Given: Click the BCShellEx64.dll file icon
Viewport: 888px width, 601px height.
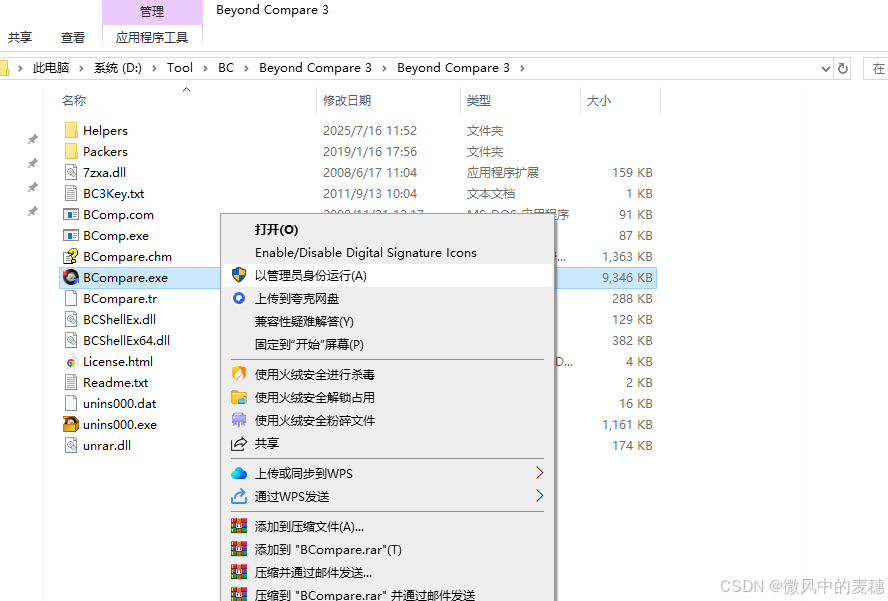Looking at the screenshot, I should [x=71, y=340].
